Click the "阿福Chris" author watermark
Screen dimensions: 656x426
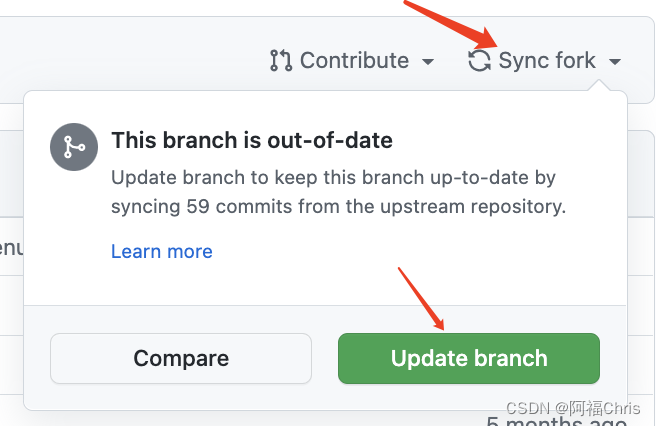click(x=603, y=408)
